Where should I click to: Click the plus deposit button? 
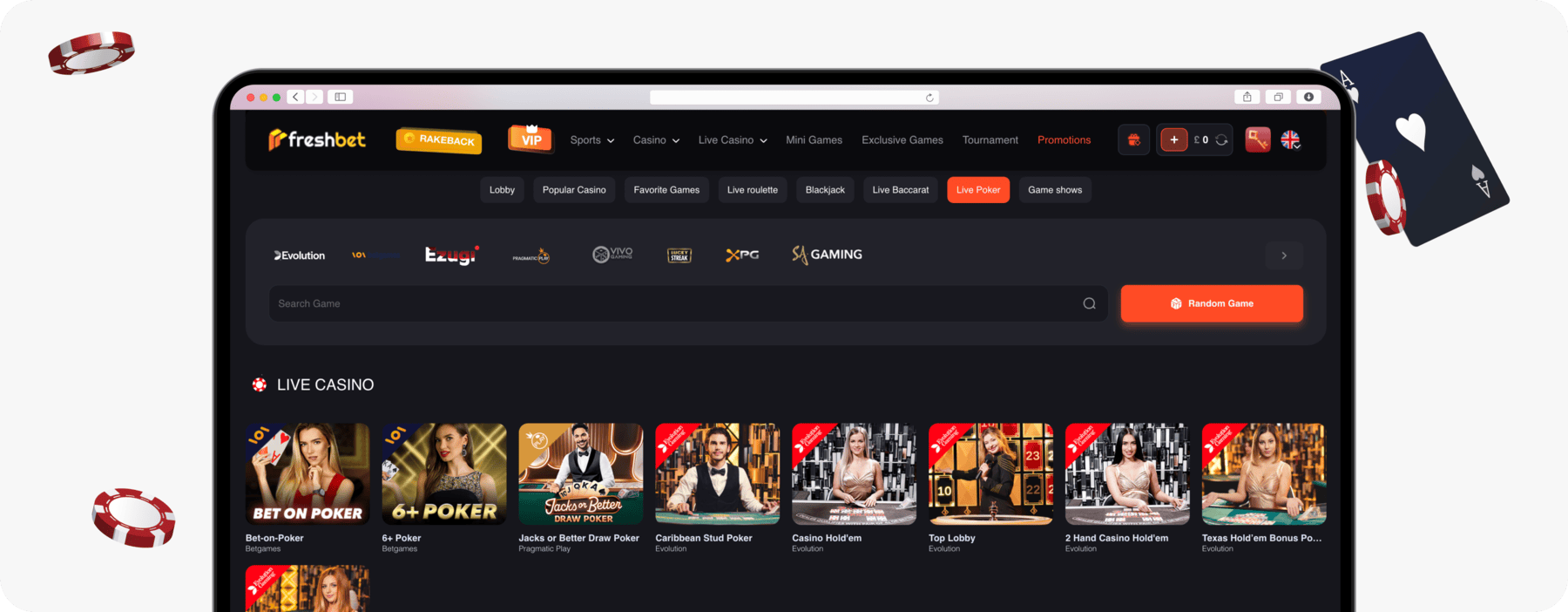click(x=1173, y=139)
